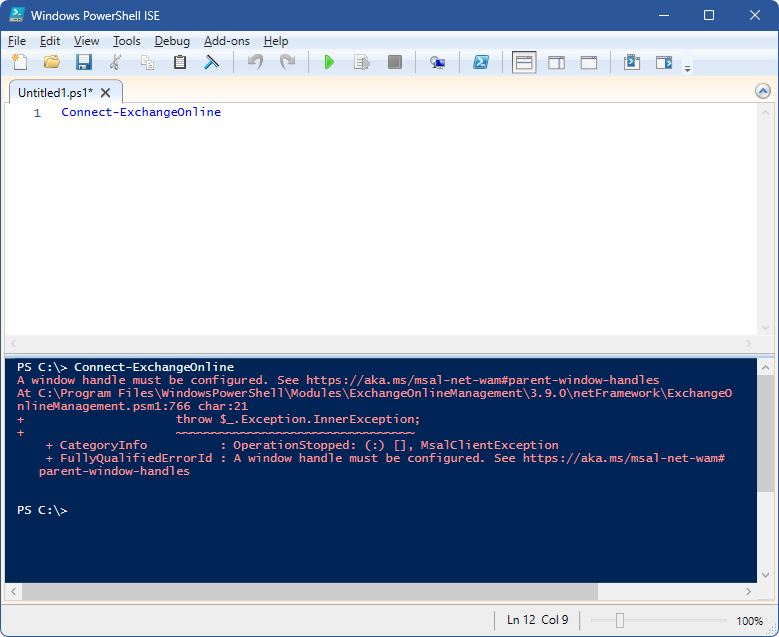Click the Run Selection icon
Image resolution: width=779 pixels, height=637 pixels.
pos(362,62)
